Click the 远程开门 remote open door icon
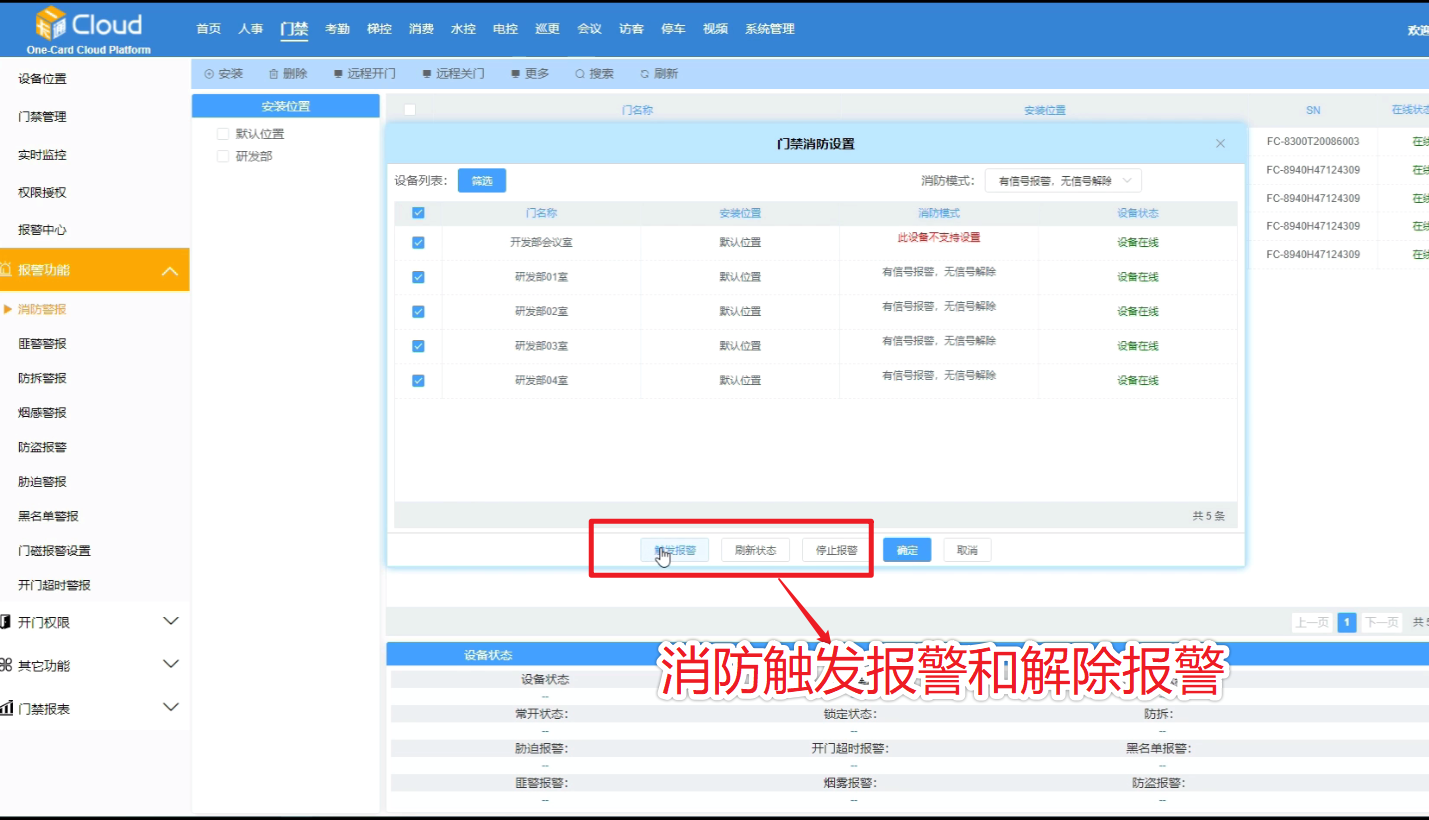The image size is (1429, 820). pyautogui.click(x=338, y=74)
